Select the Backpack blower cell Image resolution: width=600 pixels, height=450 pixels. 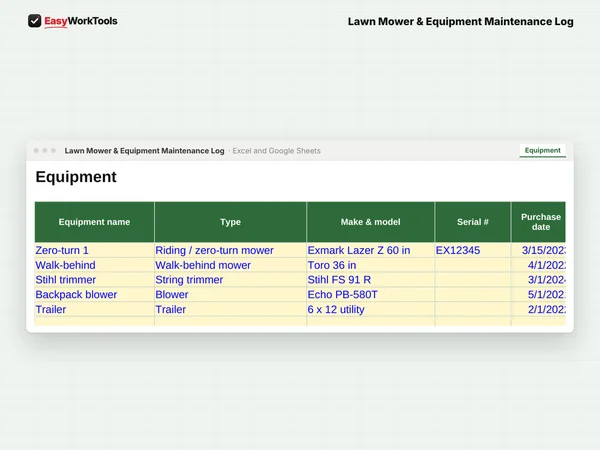click(94, 295)
